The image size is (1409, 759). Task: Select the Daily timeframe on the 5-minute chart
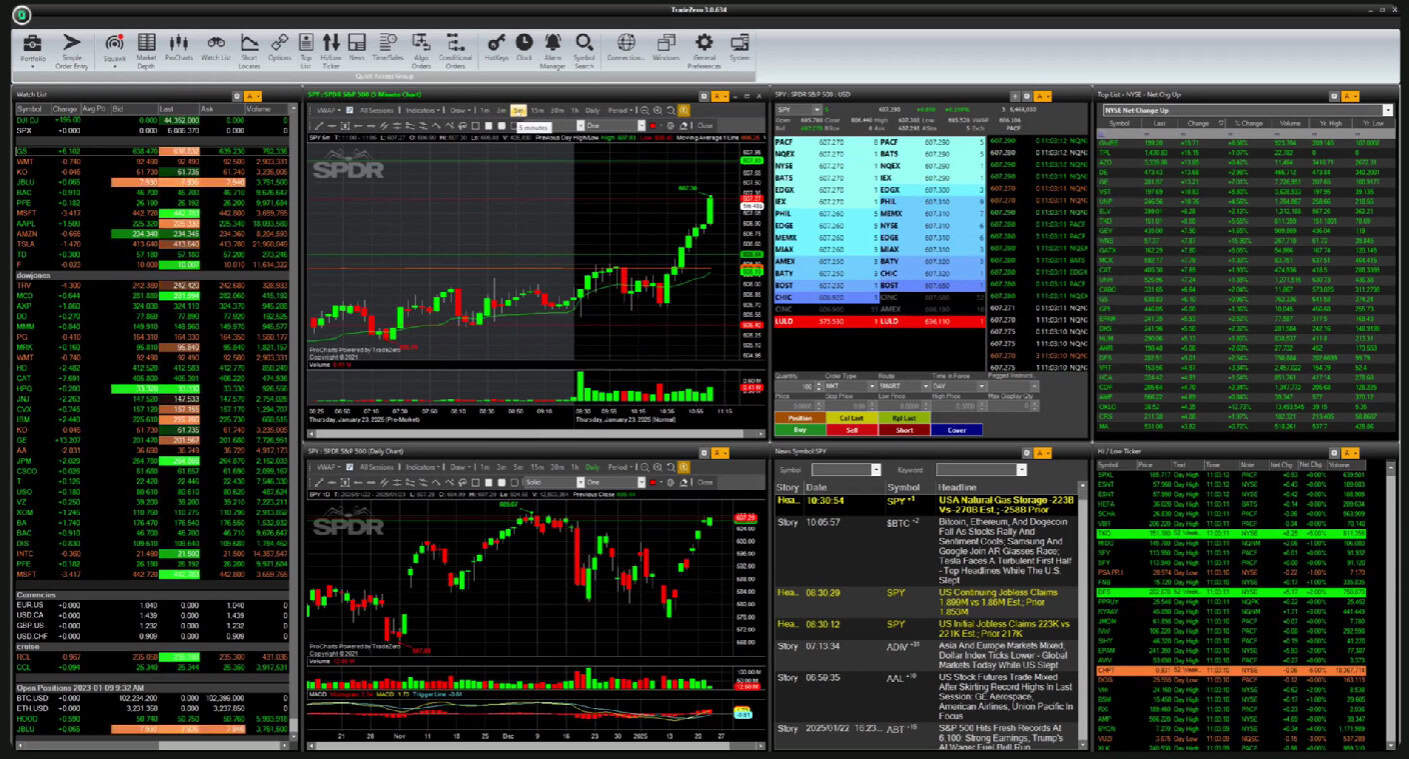(x=593, y=109)
